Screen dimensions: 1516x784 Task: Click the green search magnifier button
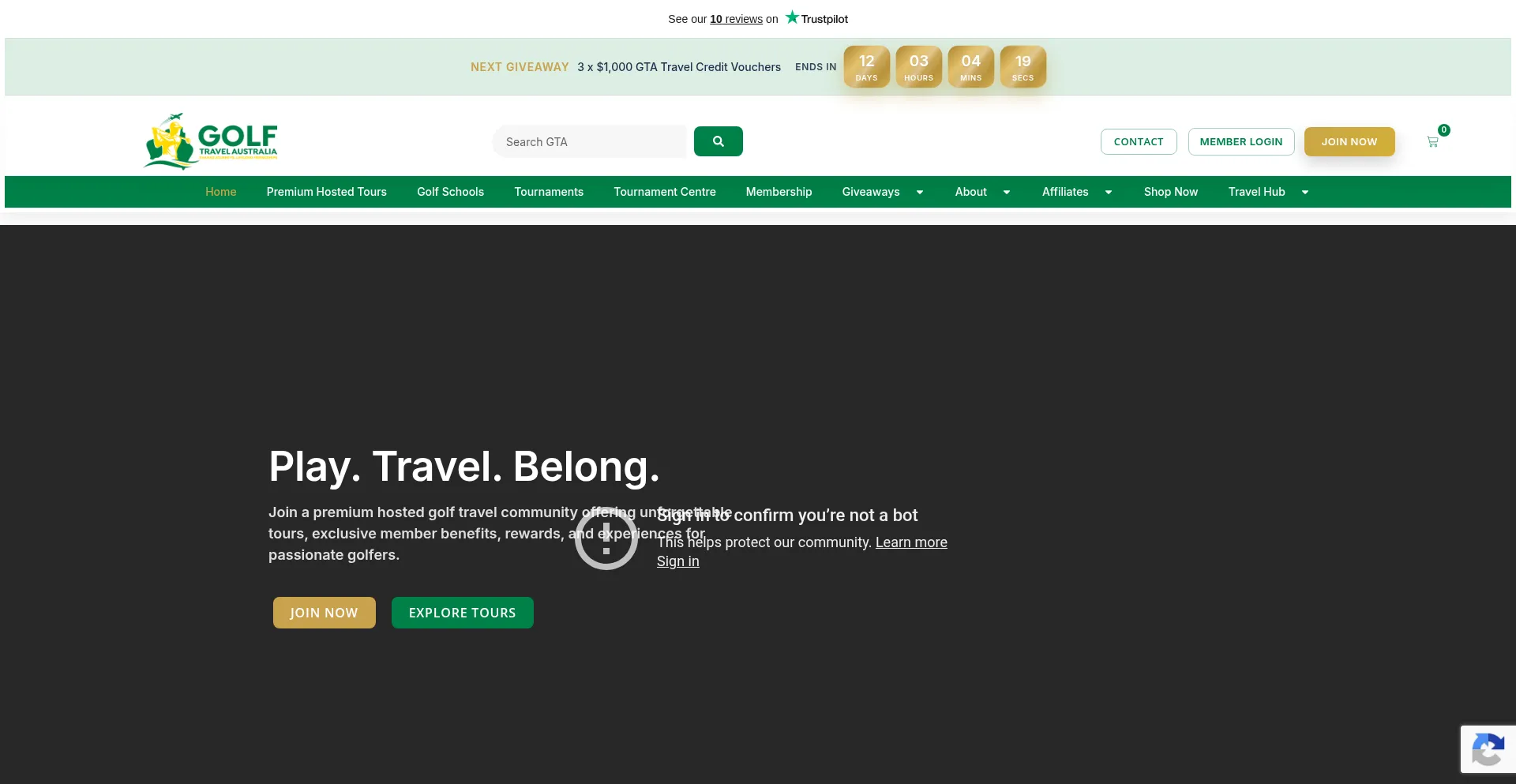pyautogui.click(x=718, y=141)
